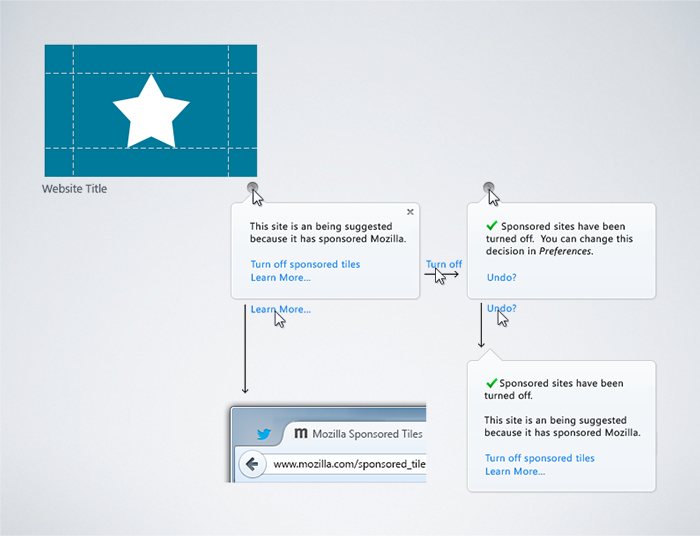The width and height of the screenshot is (700, 536).
Task: Click the green checkmark in the bottom-right popup
Action: (491, 383)
